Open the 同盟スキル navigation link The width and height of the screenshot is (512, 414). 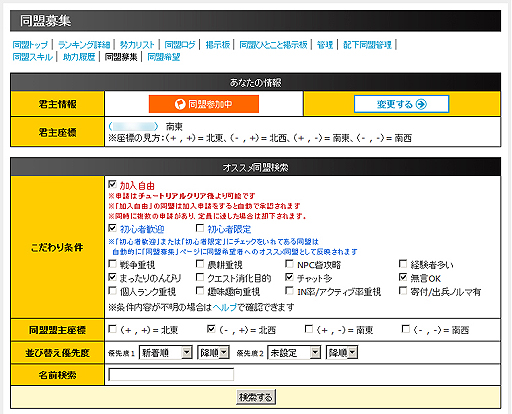(33, 57)
